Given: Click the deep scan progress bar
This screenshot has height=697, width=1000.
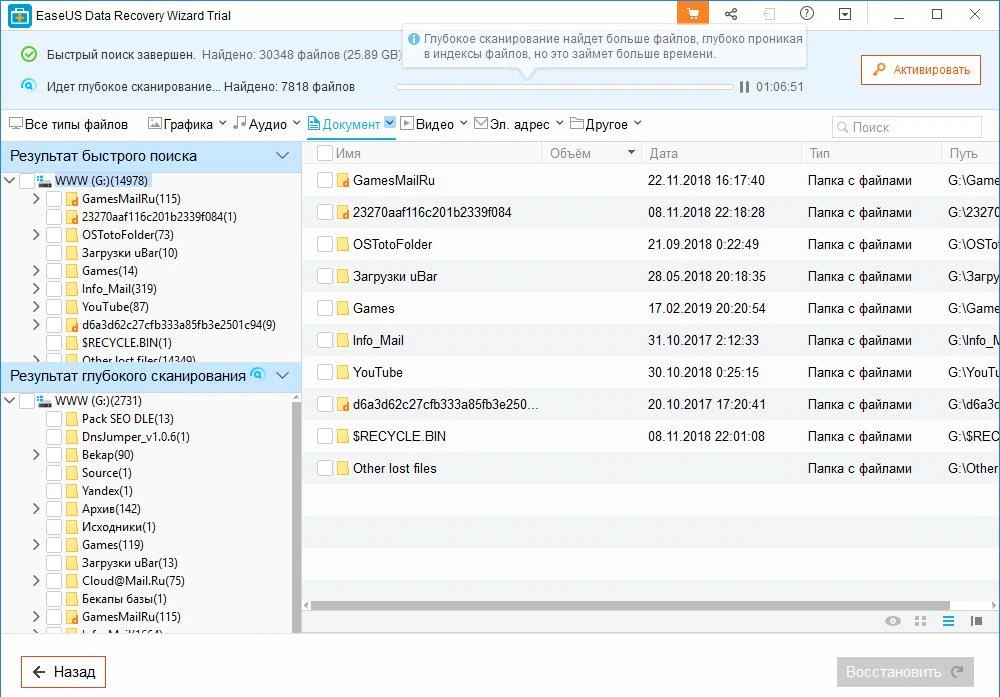Looking at the screenshot, I should pos(564,87).
